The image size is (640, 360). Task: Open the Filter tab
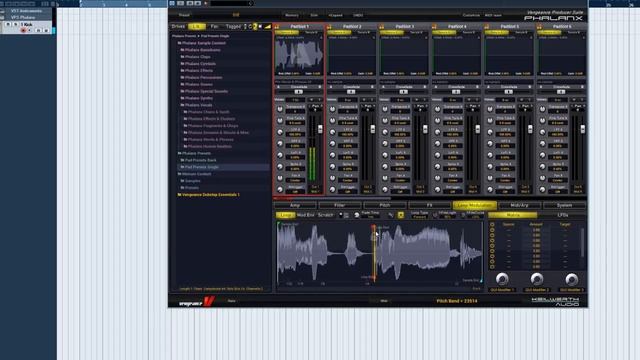coord(340,205)
